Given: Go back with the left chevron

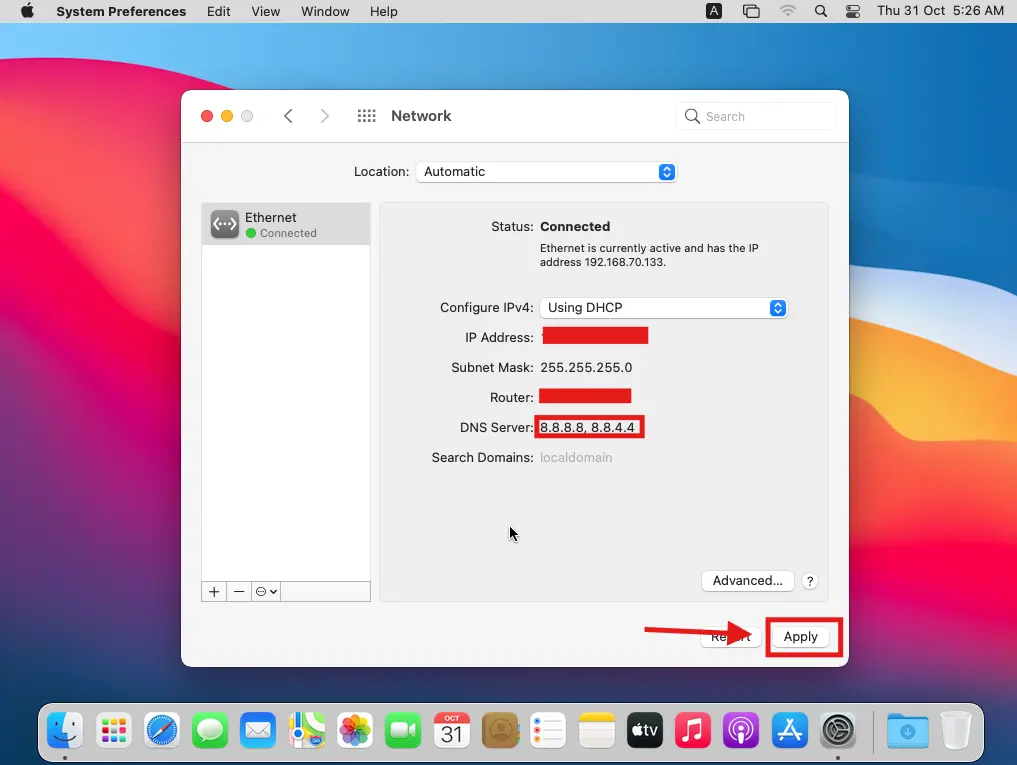Looking at the screenshot, I should click(289, 116).
